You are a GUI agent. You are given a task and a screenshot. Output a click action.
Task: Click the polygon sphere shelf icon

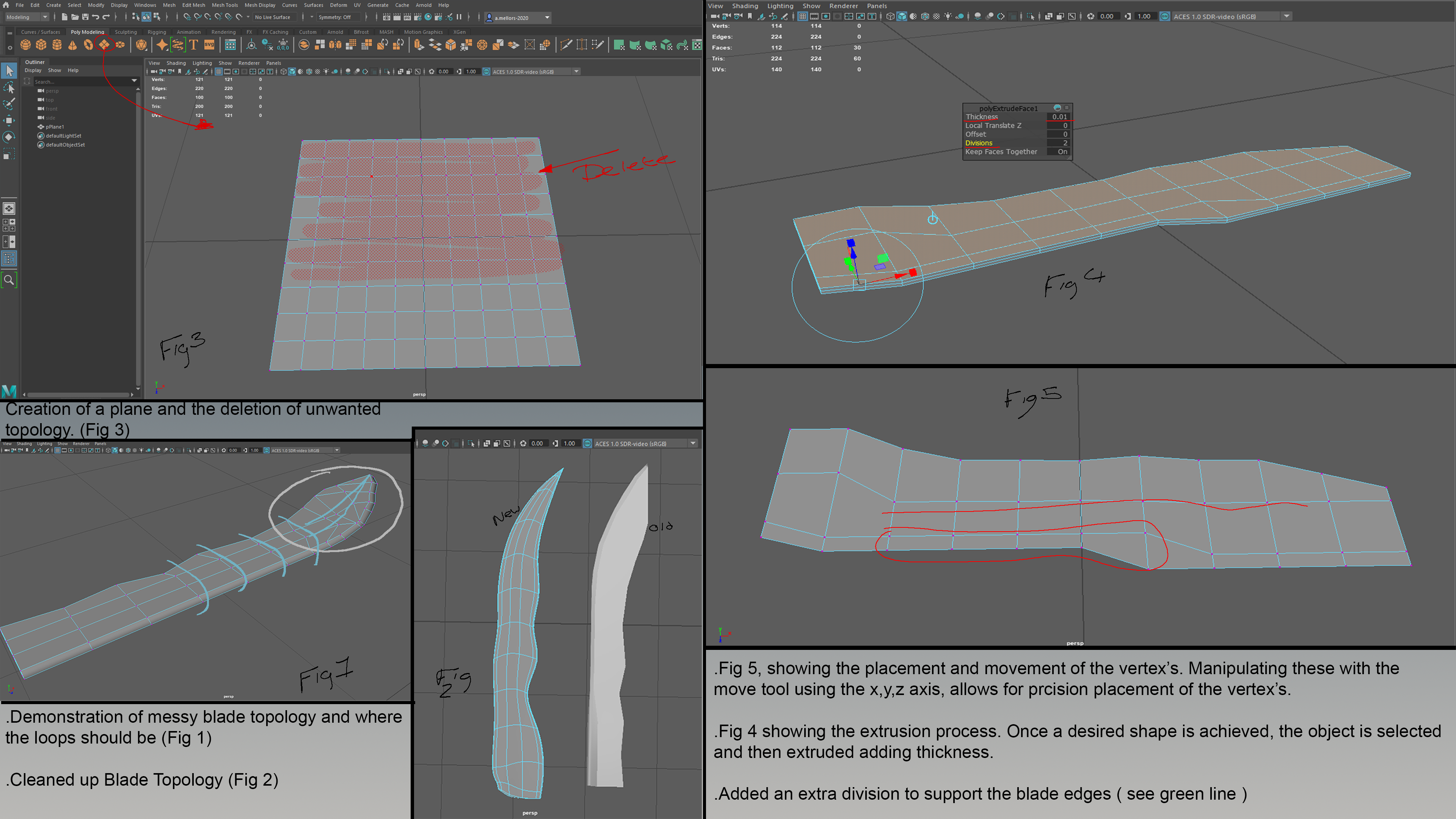pos(25,45)
